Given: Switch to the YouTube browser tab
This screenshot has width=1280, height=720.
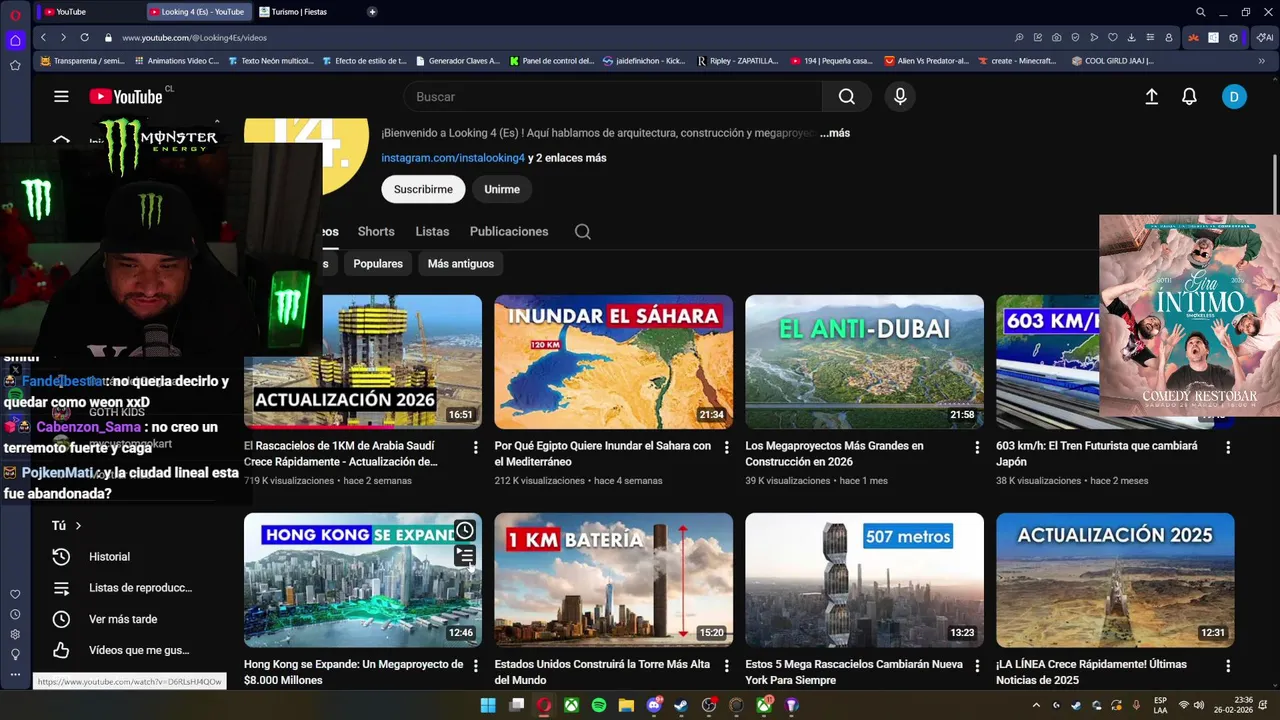Looking at the screenshot, I should (90, 12).
